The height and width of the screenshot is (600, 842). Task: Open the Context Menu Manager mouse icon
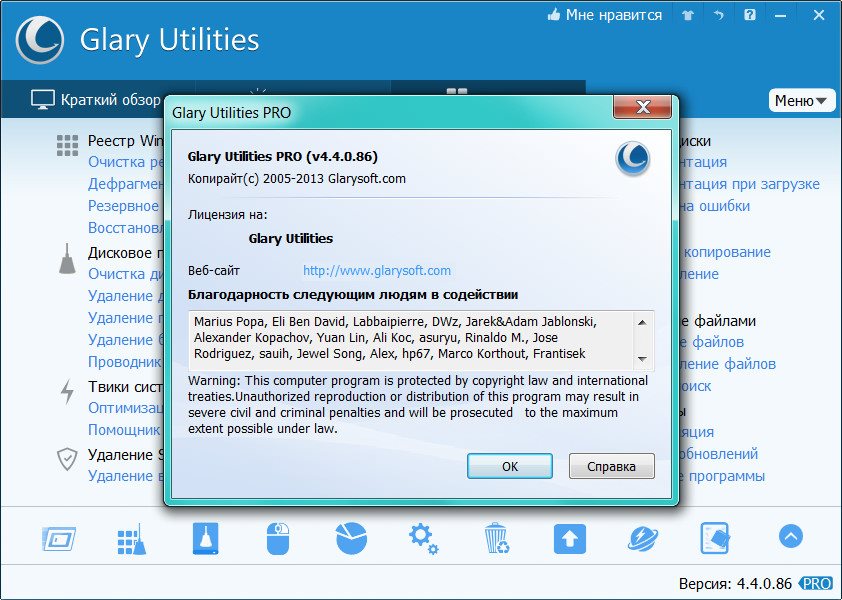pyautogui.click(x=278, y=539)
